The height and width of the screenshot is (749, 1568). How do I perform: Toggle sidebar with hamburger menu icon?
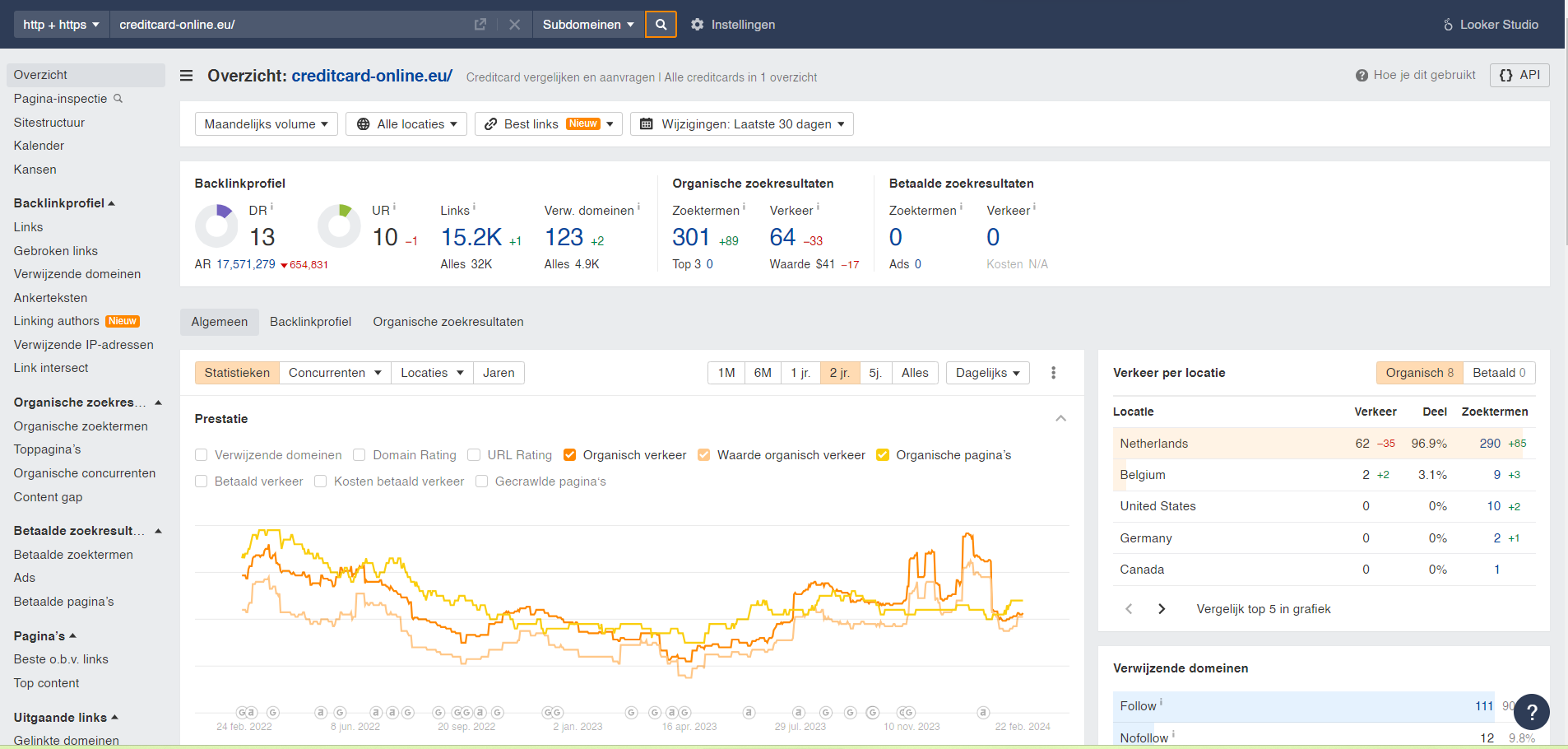coord(187,76)
